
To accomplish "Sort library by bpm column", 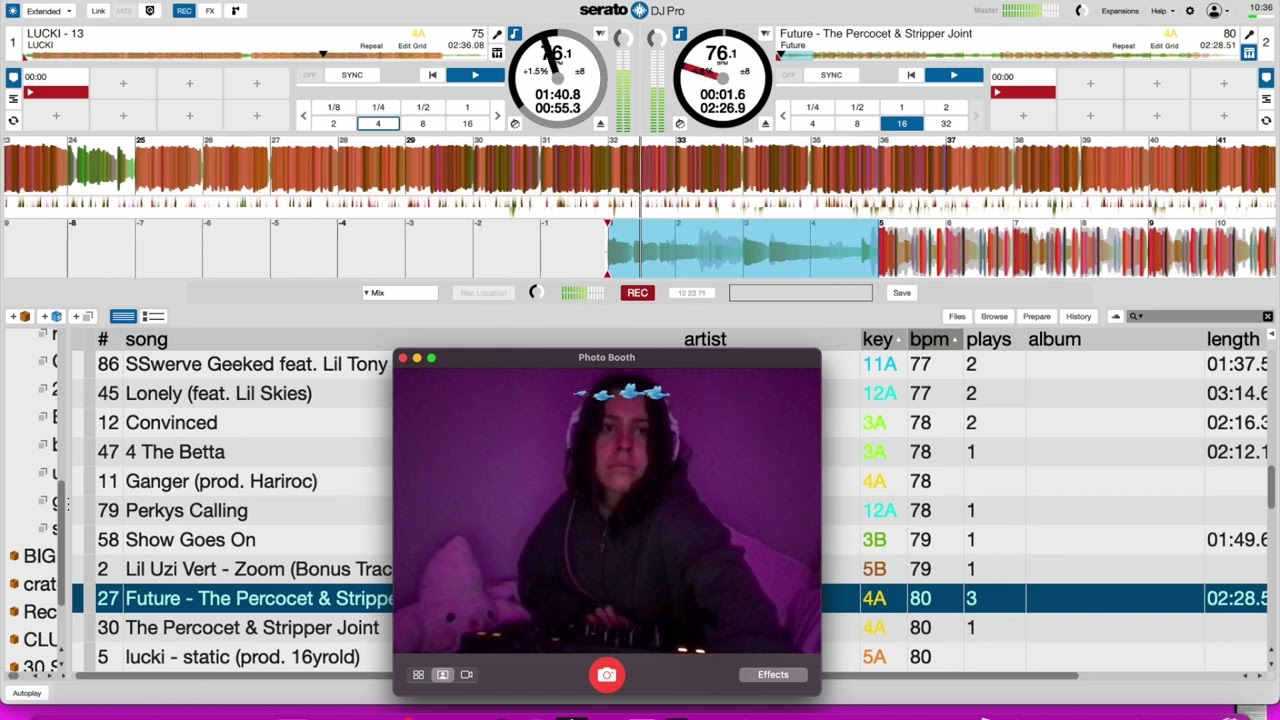I will (934, 340).
